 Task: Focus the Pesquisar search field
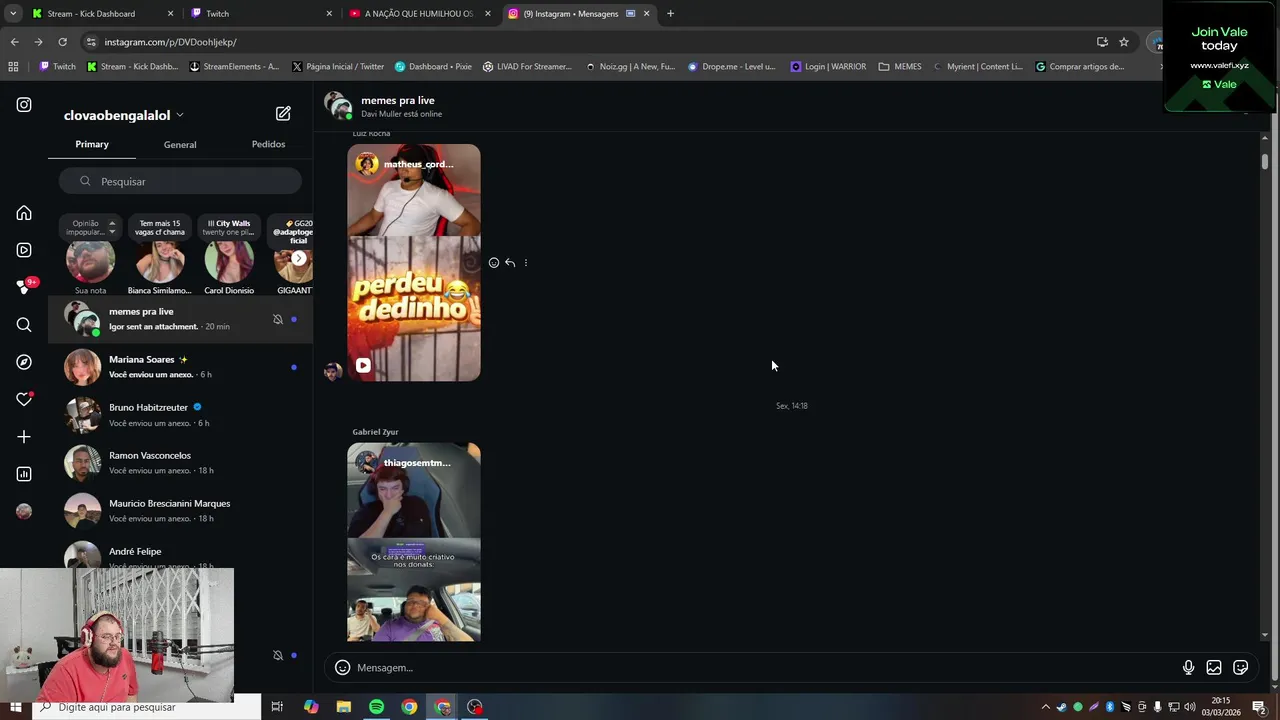point(180,181)
